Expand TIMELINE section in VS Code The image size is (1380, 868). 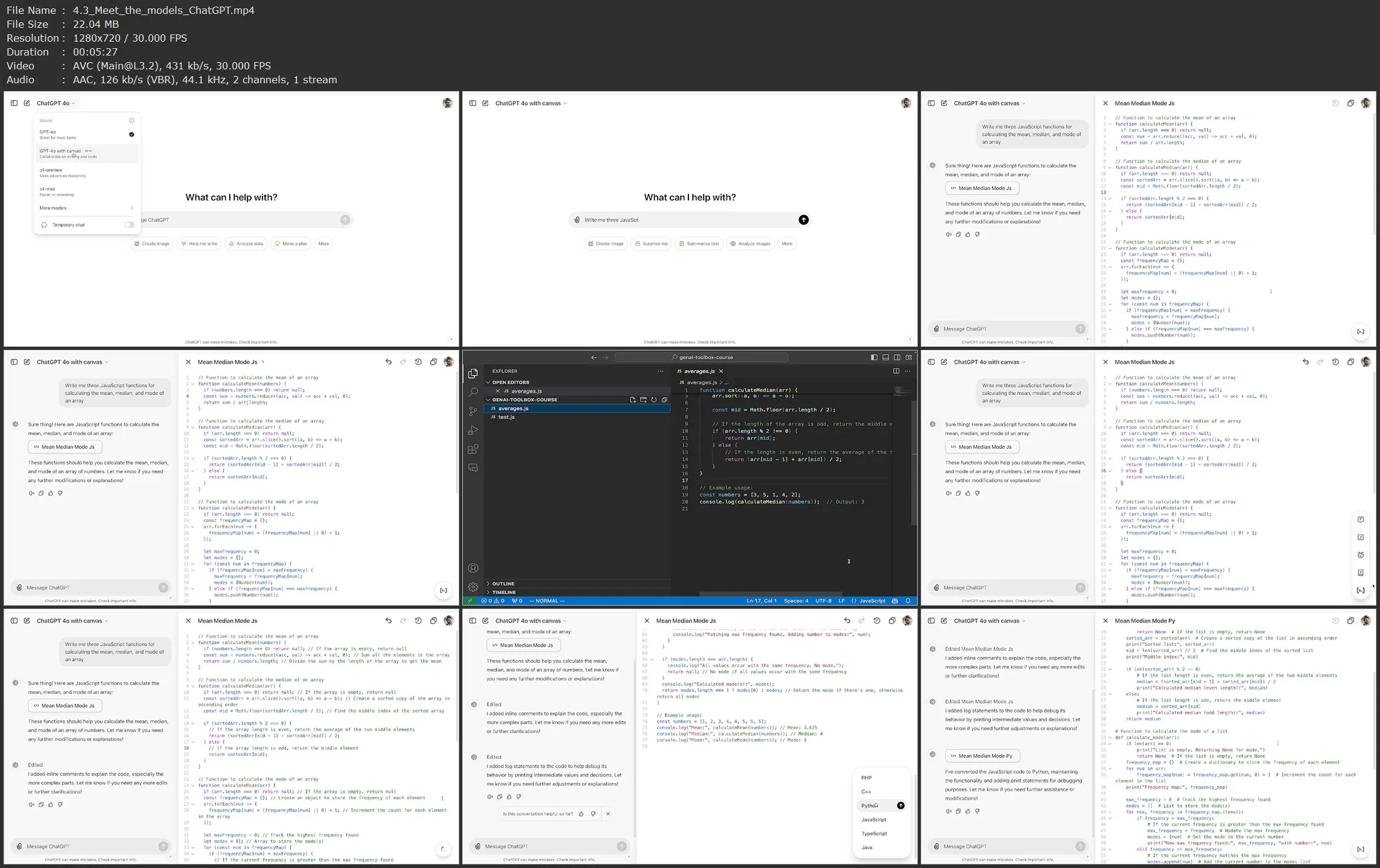point(577,592)
